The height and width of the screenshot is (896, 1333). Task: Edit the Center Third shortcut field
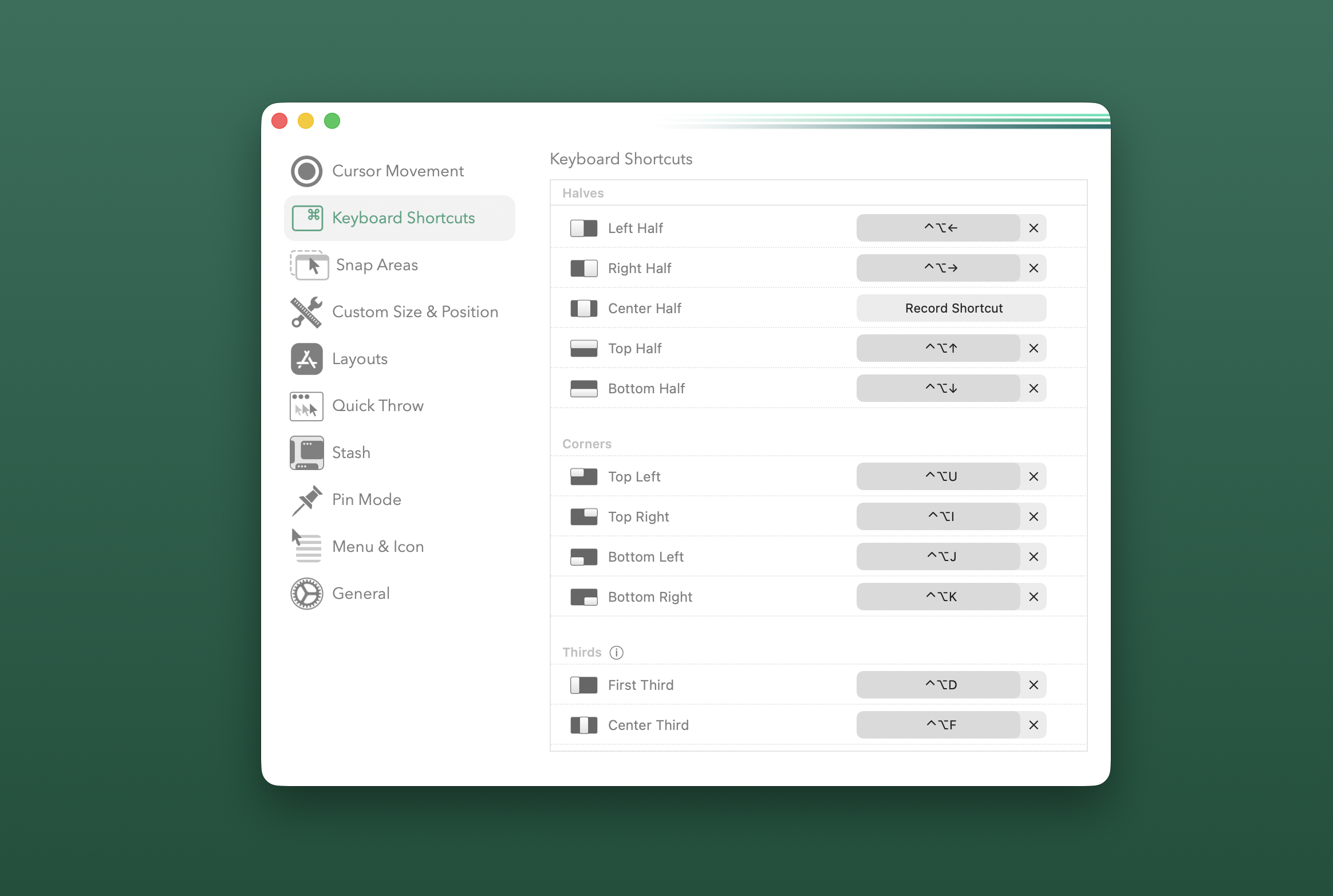938,725
